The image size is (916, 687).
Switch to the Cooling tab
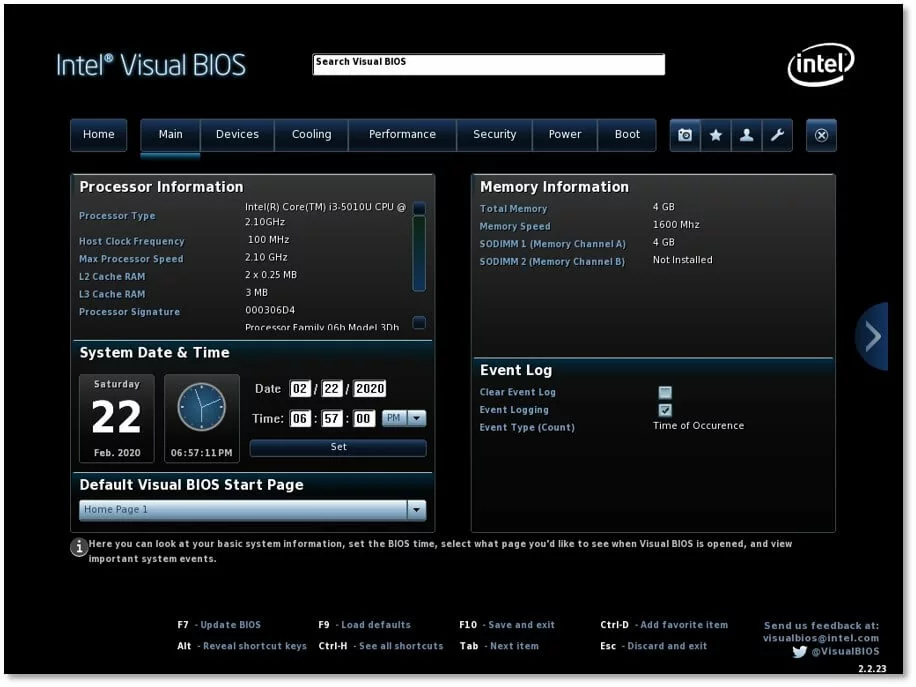tap(311, 135)
